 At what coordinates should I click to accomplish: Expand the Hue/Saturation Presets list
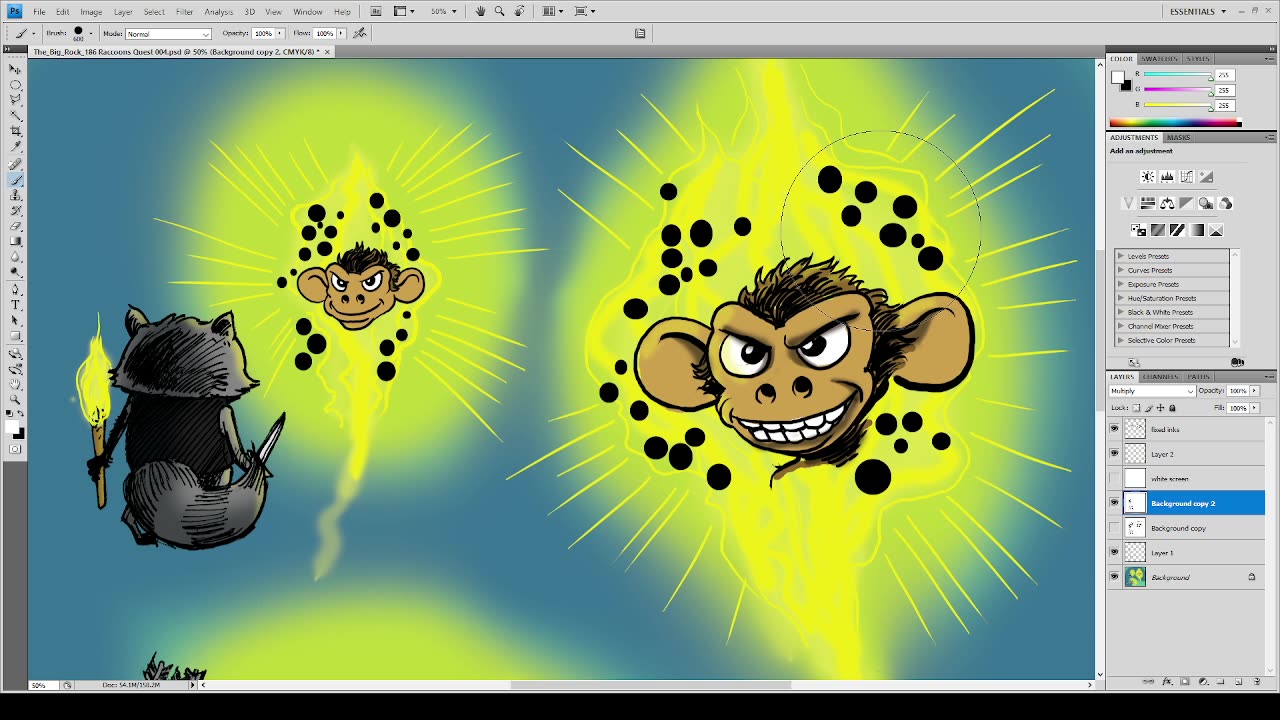(x=1121, y=298)
